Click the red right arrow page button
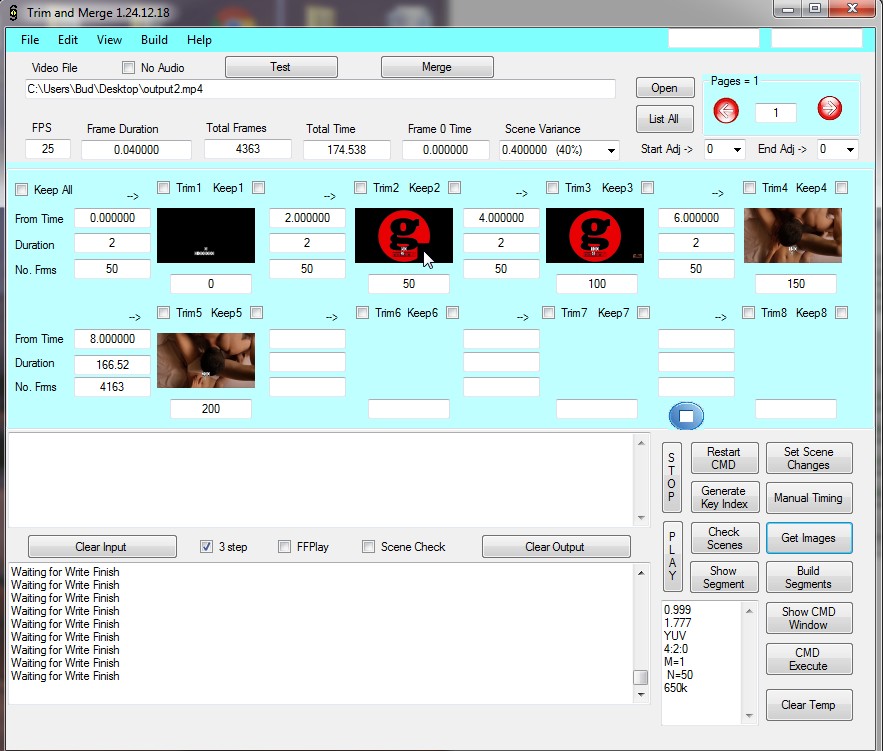Screen dimensions: 883x751 (830, 108)
